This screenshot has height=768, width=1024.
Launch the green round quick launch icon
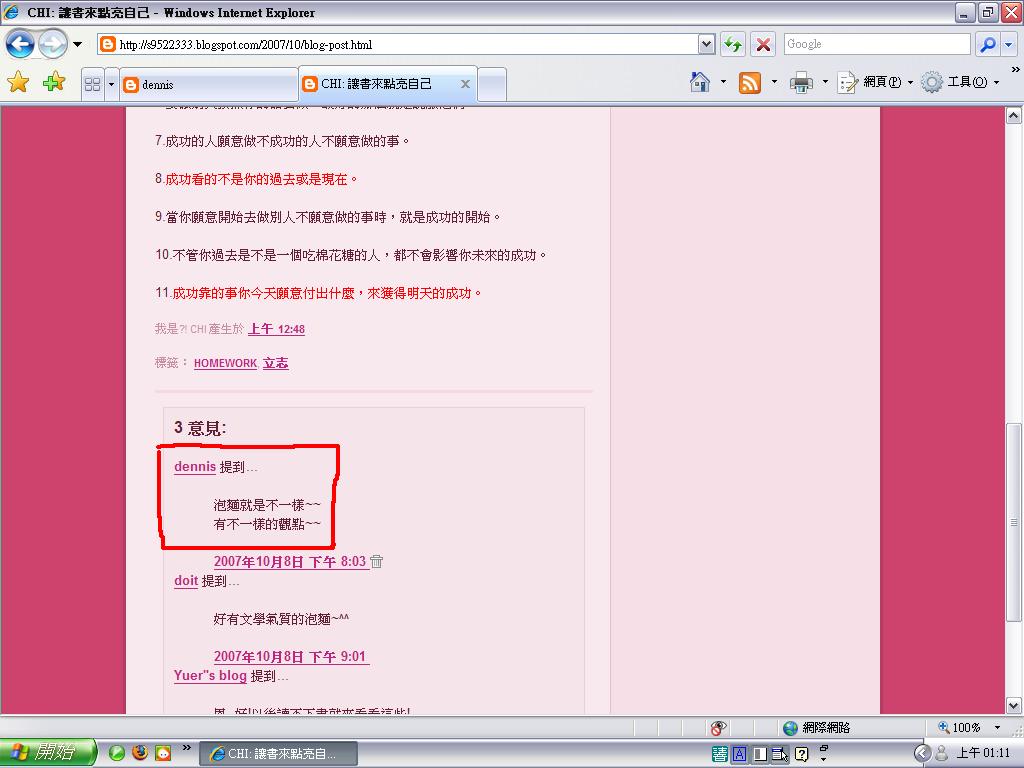117,753
